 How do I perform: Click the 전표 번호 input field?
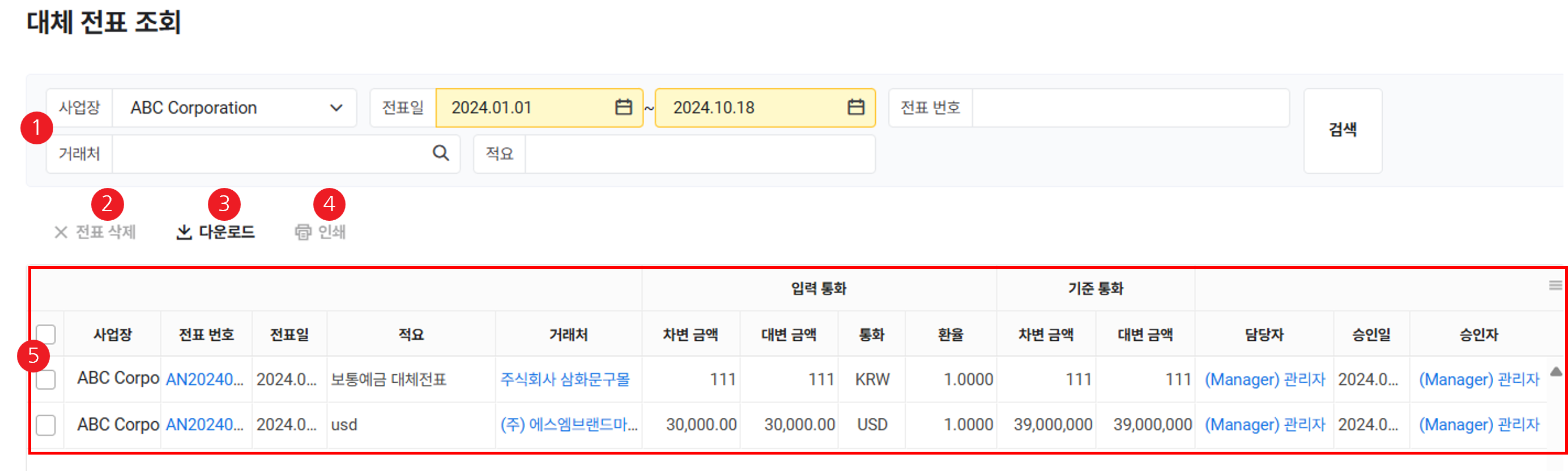point(1130,108)
